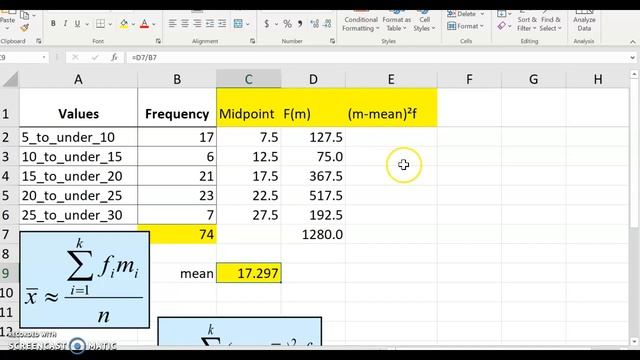Screen dimensions: 640x360
Task: Click the Decrease Decimal icon
Action: coord(327,24)
